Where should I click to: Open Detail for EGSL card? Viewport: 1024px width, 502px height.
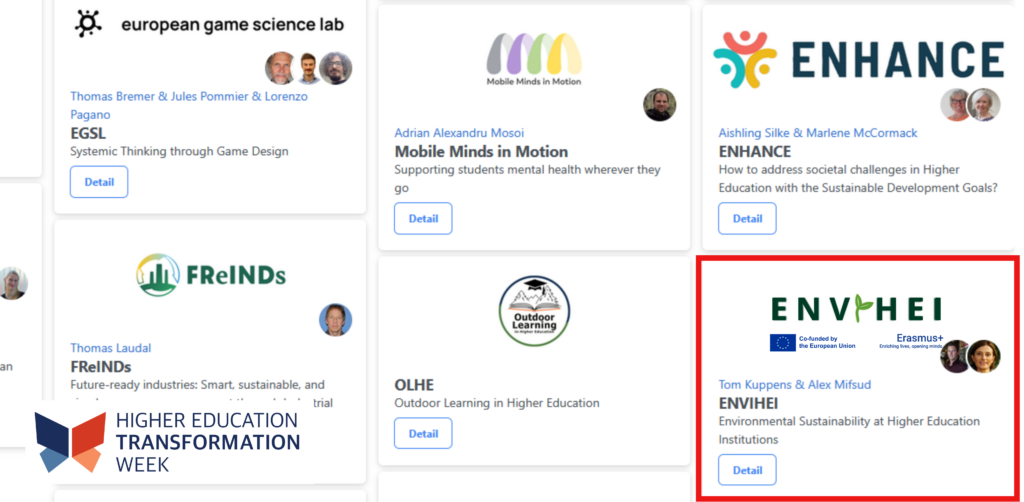coord(99,182)
